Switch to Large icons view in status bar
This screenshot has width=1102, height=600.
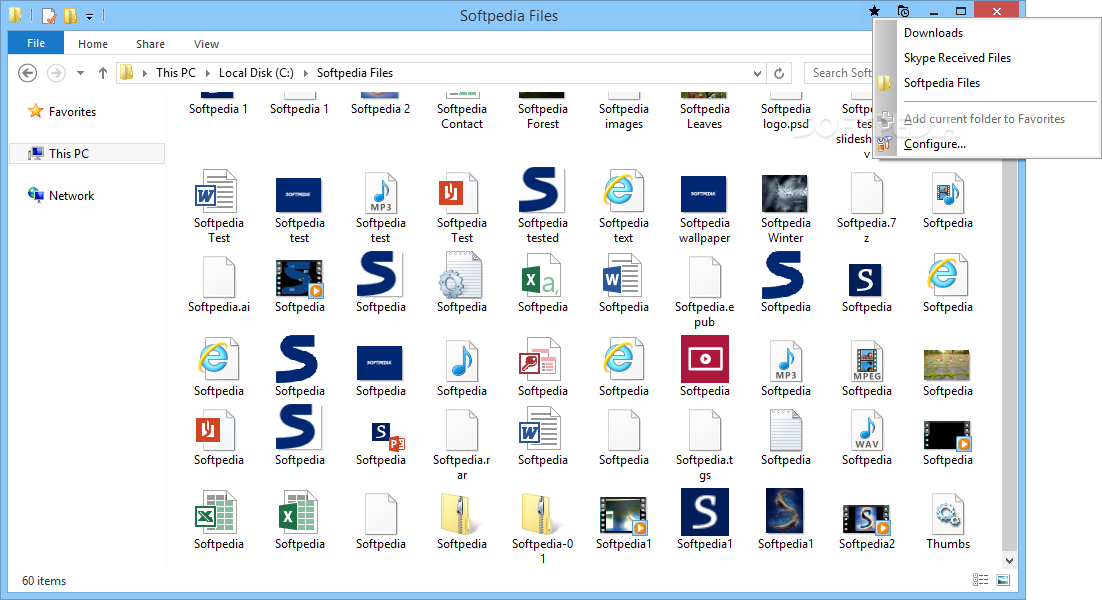1003,580
